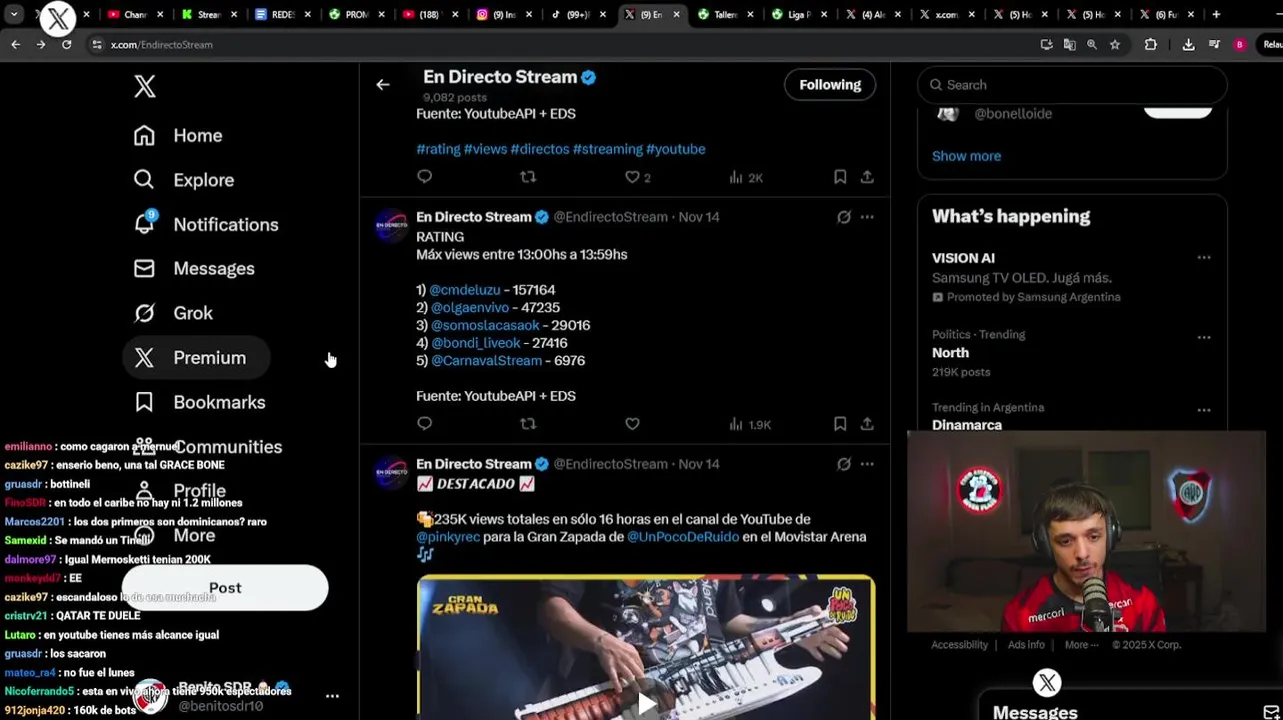This screenshot has height=720, width=1283.
Task: Open the North trending topic
Action: click(950, 353)
